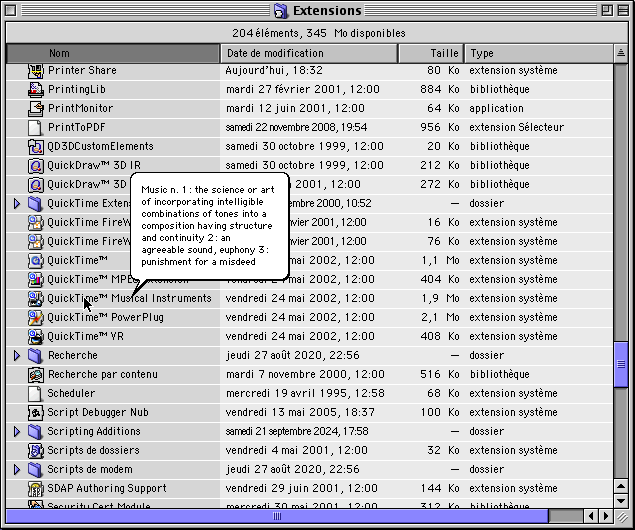Click the PrintToPDF file name

pyautogui.click(x=77, y=128)
